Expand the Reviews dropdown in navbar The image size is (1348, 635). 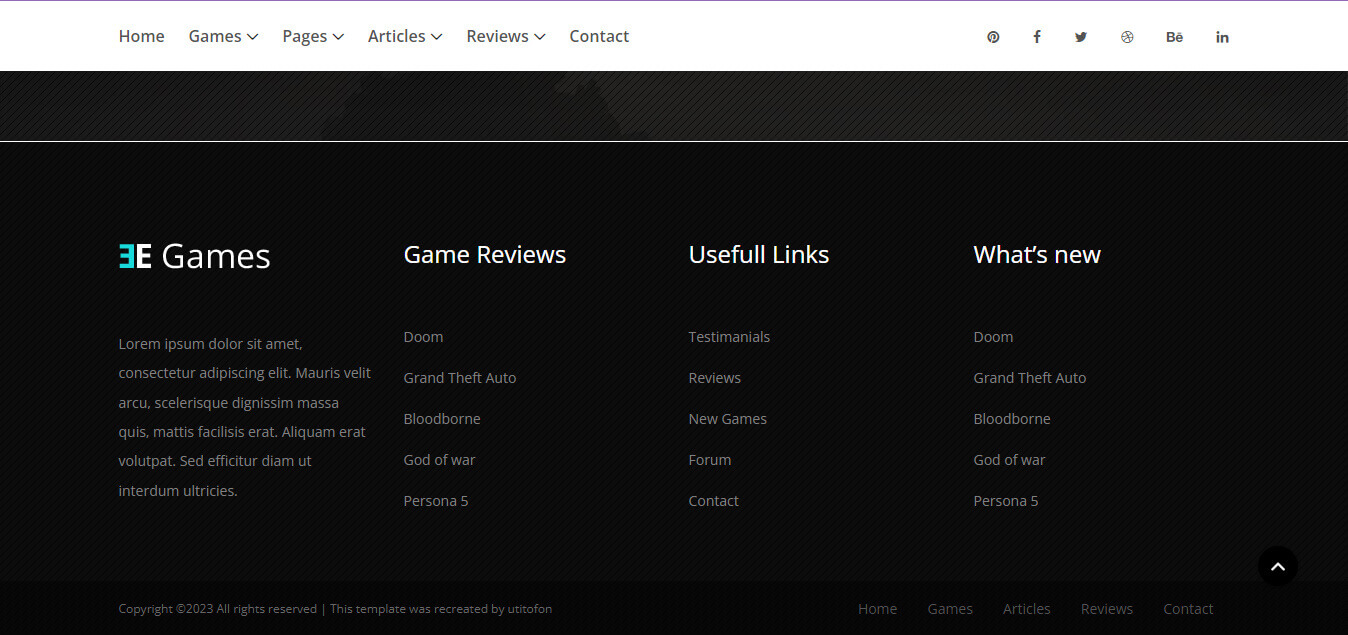click(506, 36)
